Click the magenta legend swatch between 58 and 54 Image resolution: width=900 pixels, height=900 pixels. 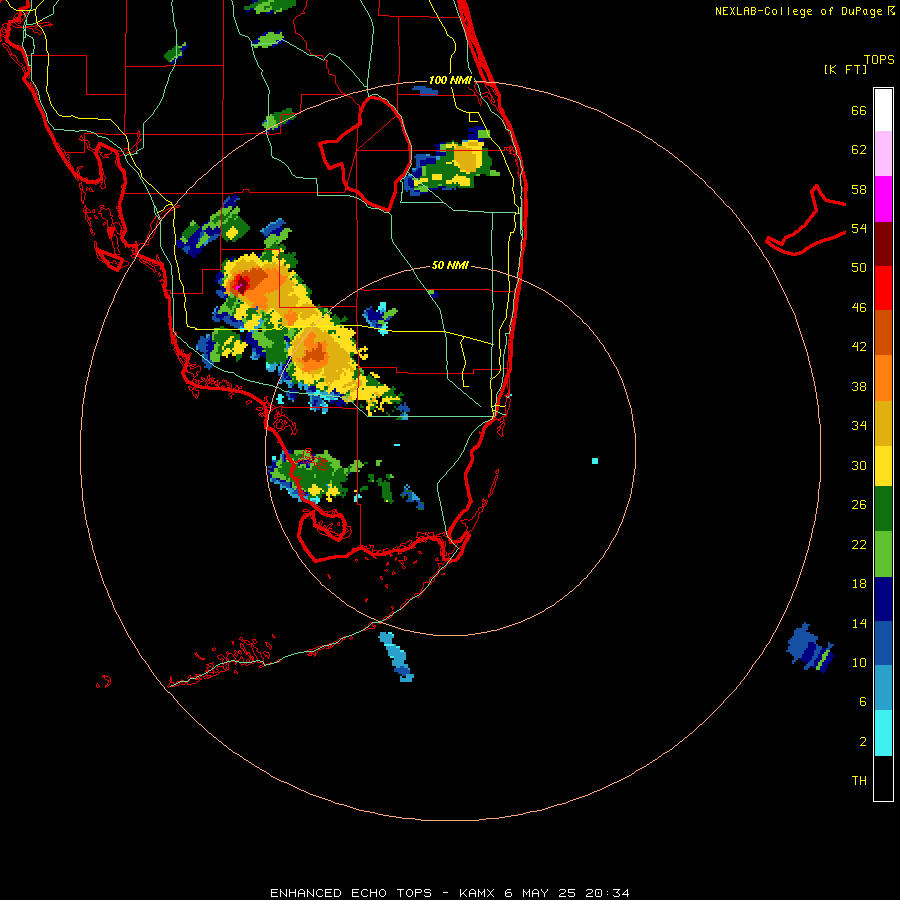(883, 199)
